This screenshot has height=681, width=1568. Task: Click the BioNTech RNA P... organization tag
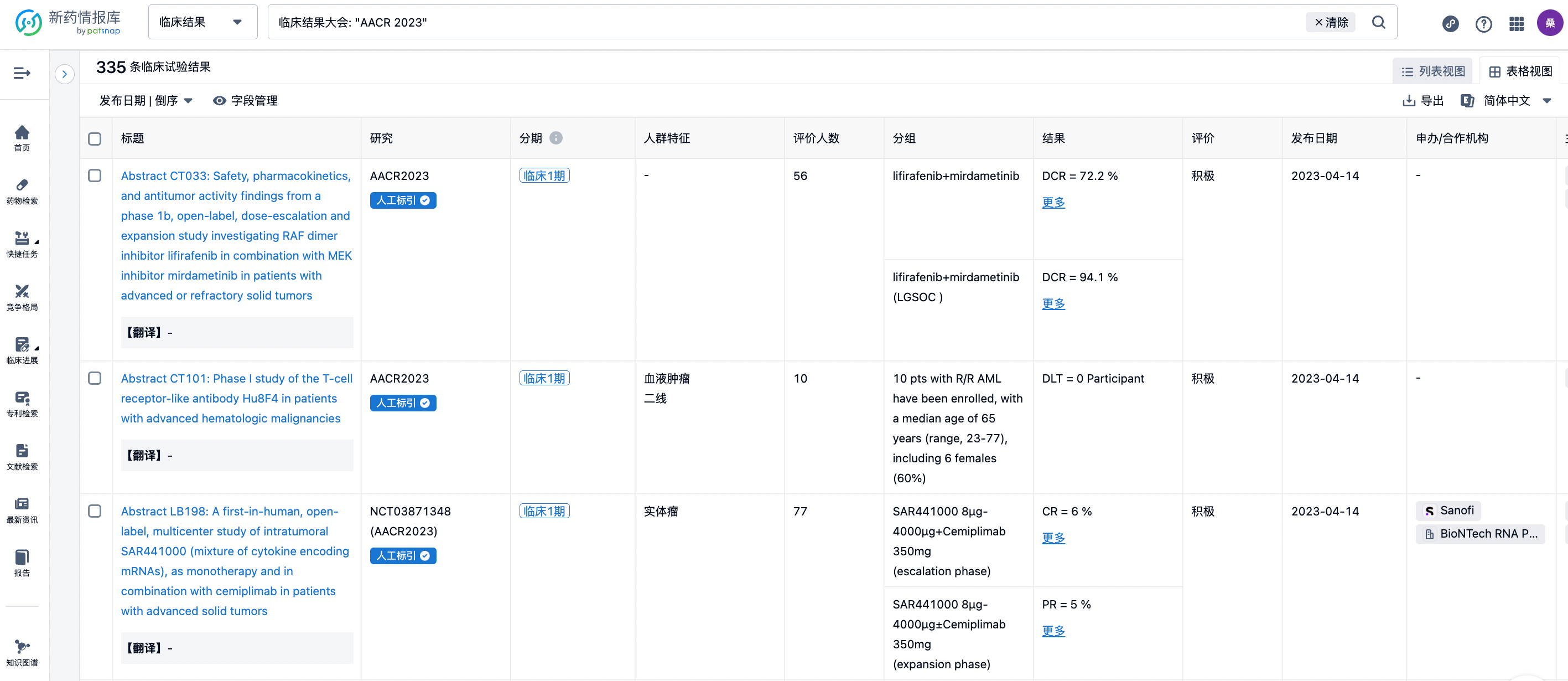click(1479, 534)
